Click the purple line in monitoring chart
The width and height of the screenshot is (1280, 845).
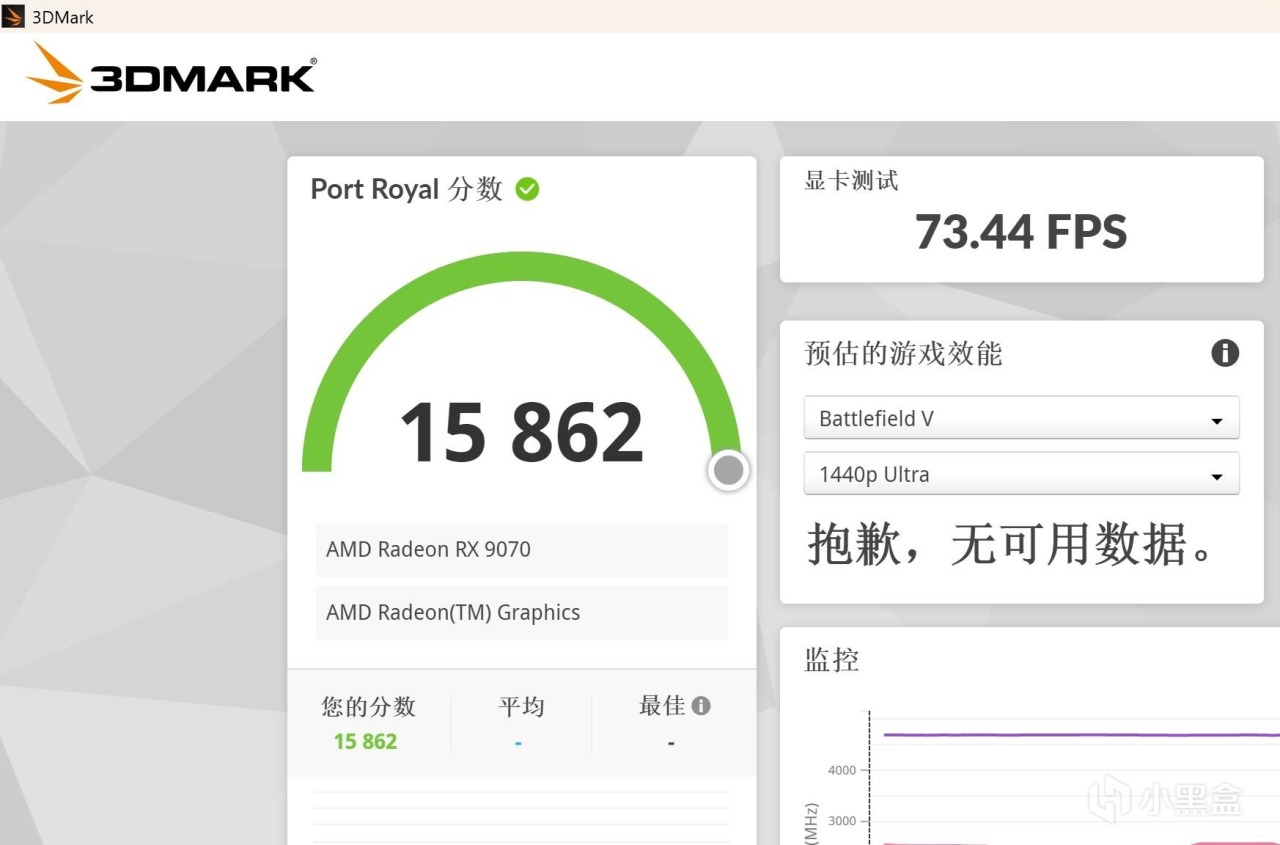pyautogui.click(x=1080, y=735)
